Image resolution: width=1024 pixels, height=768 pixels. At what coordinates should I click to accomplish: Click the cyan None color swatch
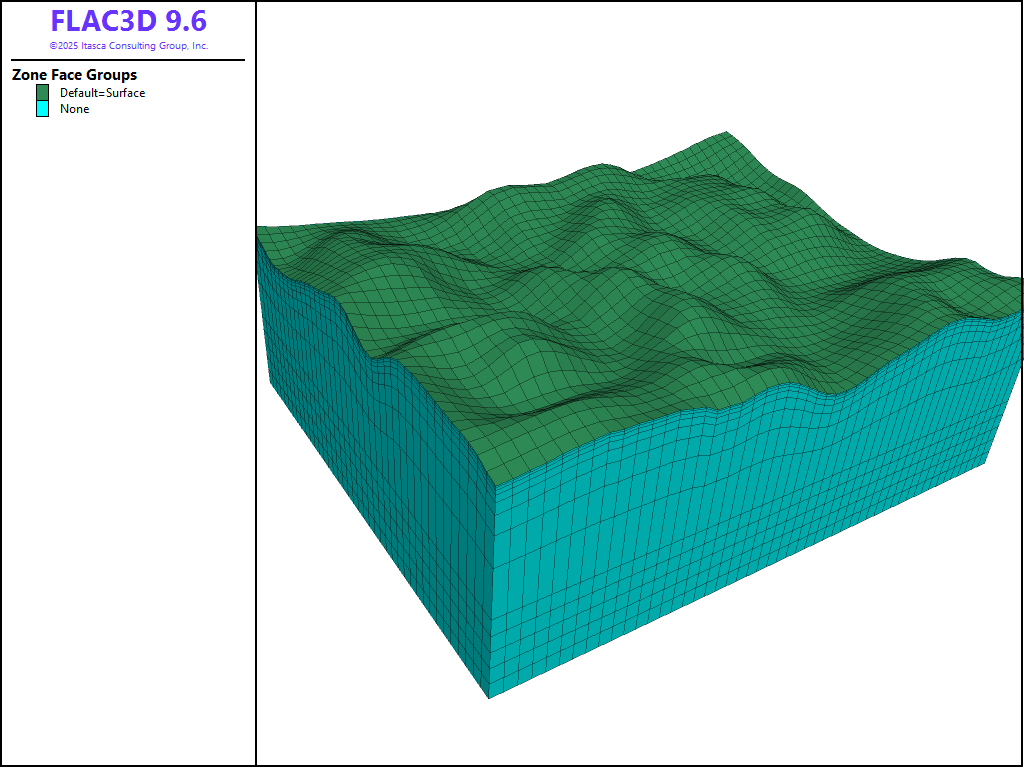tap(42, 109)
